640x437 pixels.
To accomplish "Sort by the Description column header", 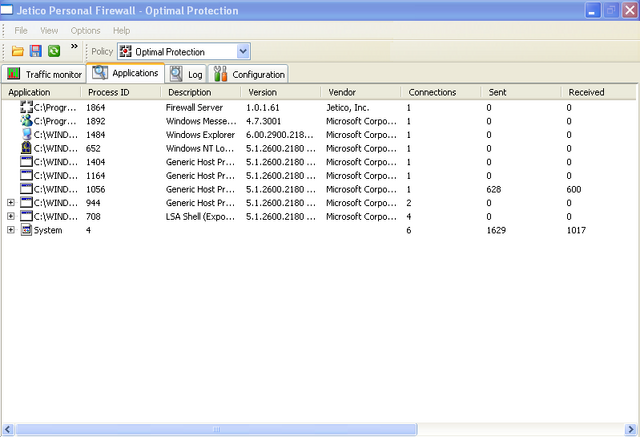I will pyautogui.click(x=201, y=92).
